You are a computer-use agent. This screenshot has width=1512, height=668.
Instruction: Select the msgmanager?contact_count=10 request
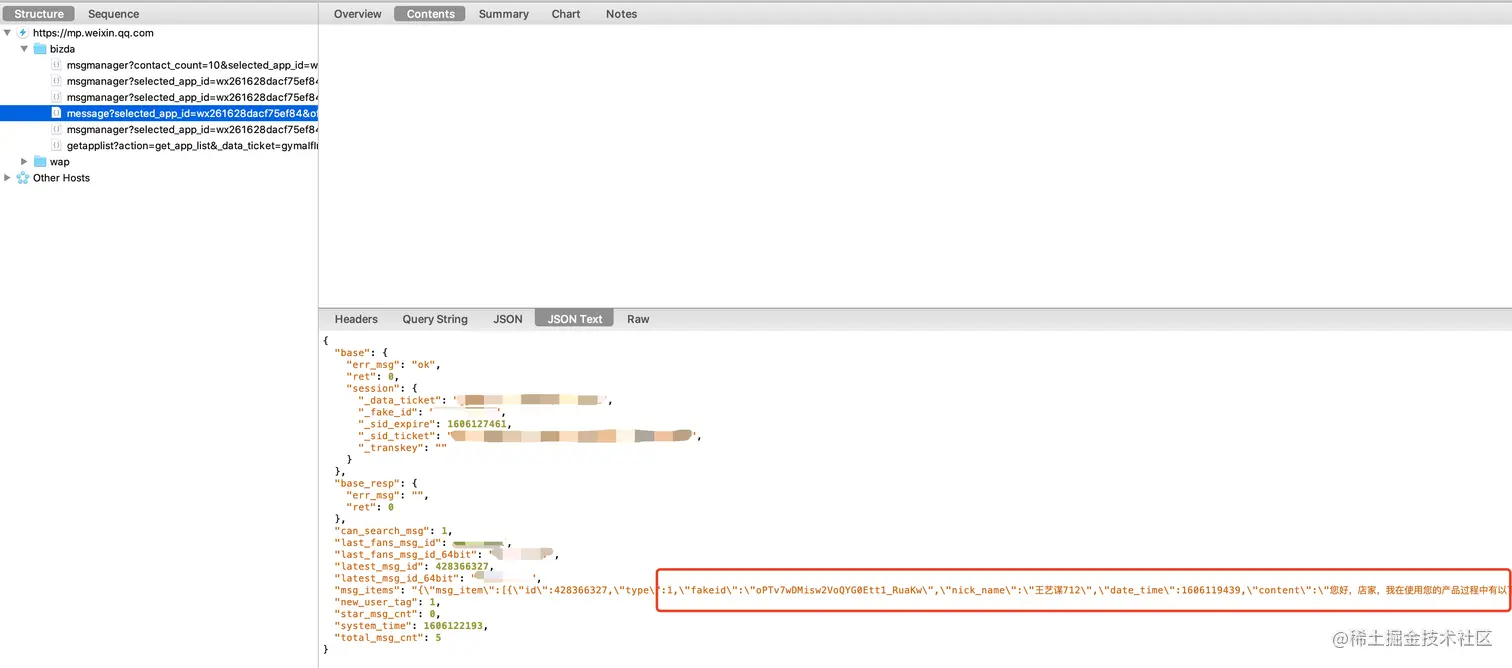tap(192, 65)
